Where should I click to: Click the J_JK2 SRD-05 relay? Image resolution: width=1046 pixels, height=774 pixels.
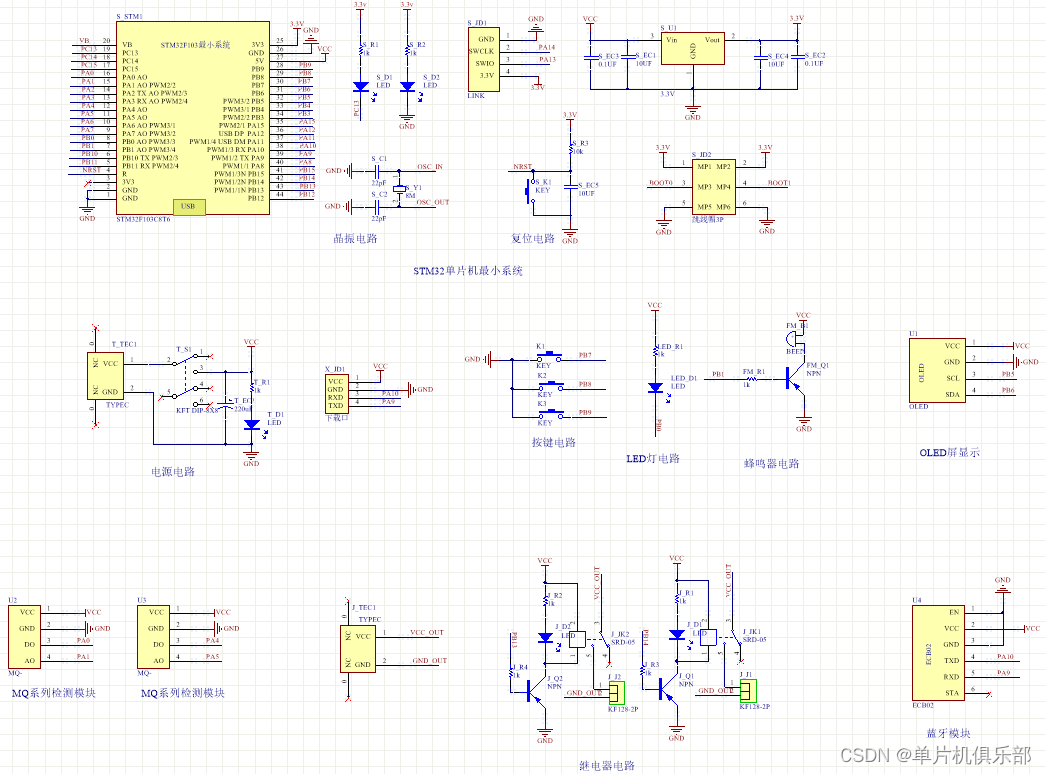point(589,641)
